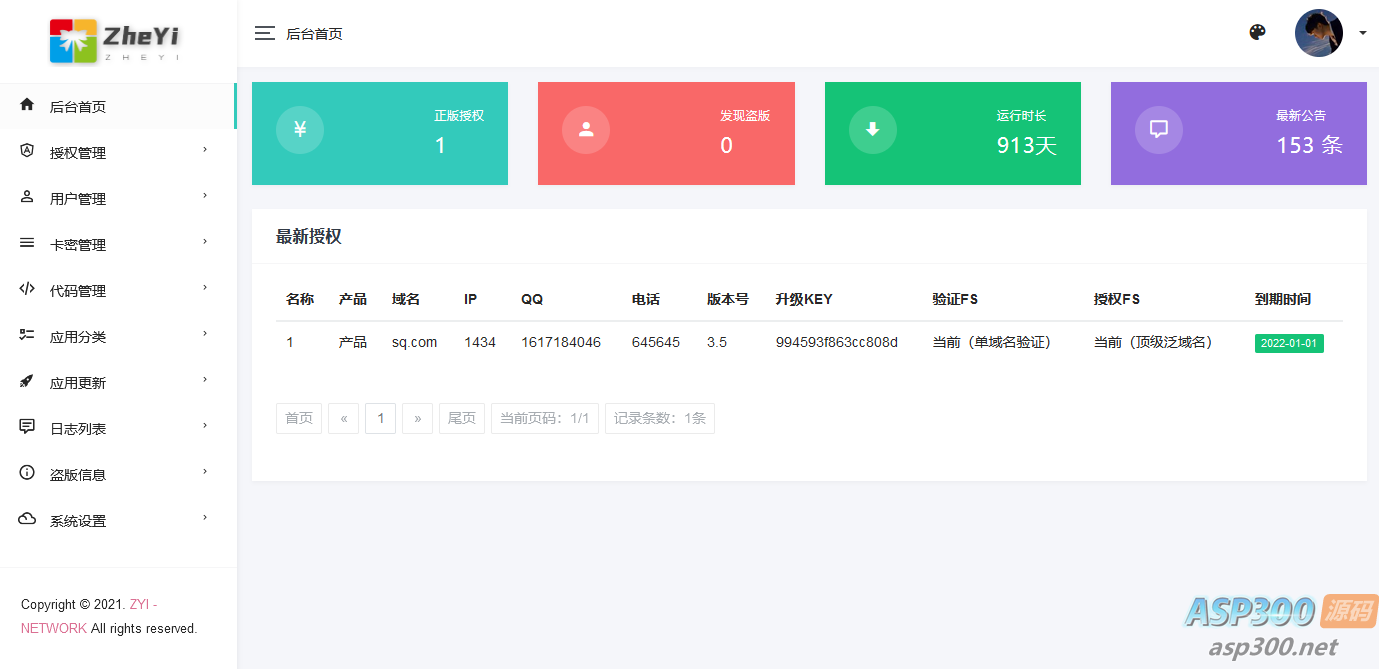
Task: Click the ZheYi logo
Action: (115, 41)
